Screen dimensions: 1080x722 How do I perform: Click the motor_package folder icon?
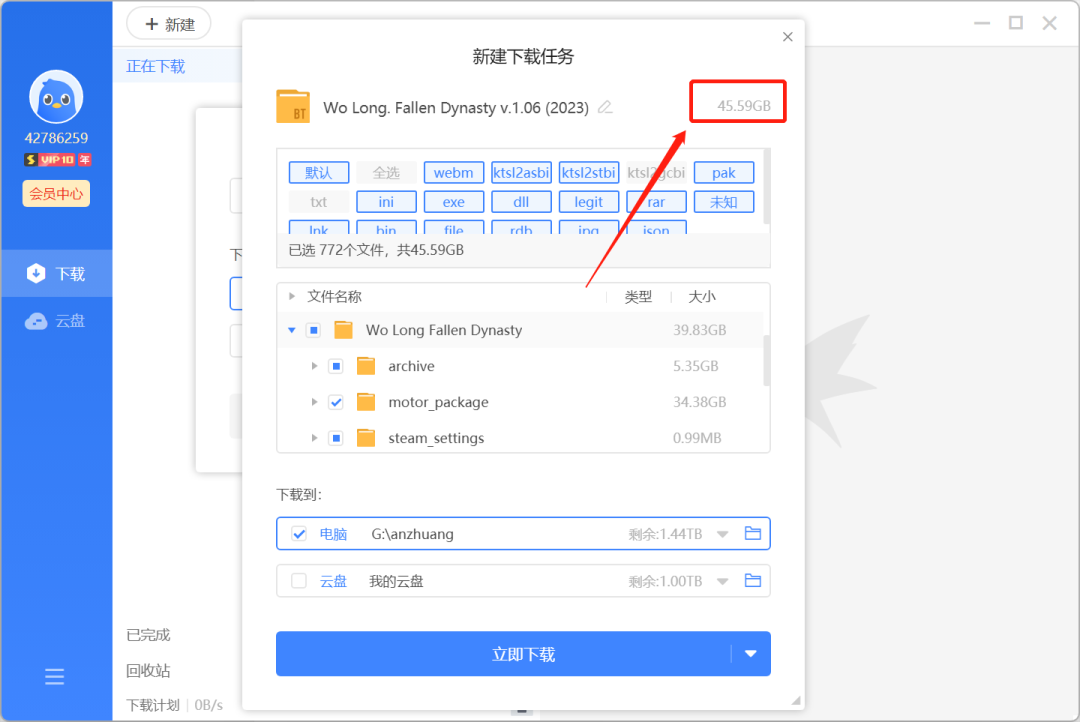click(x=366, y=402)
